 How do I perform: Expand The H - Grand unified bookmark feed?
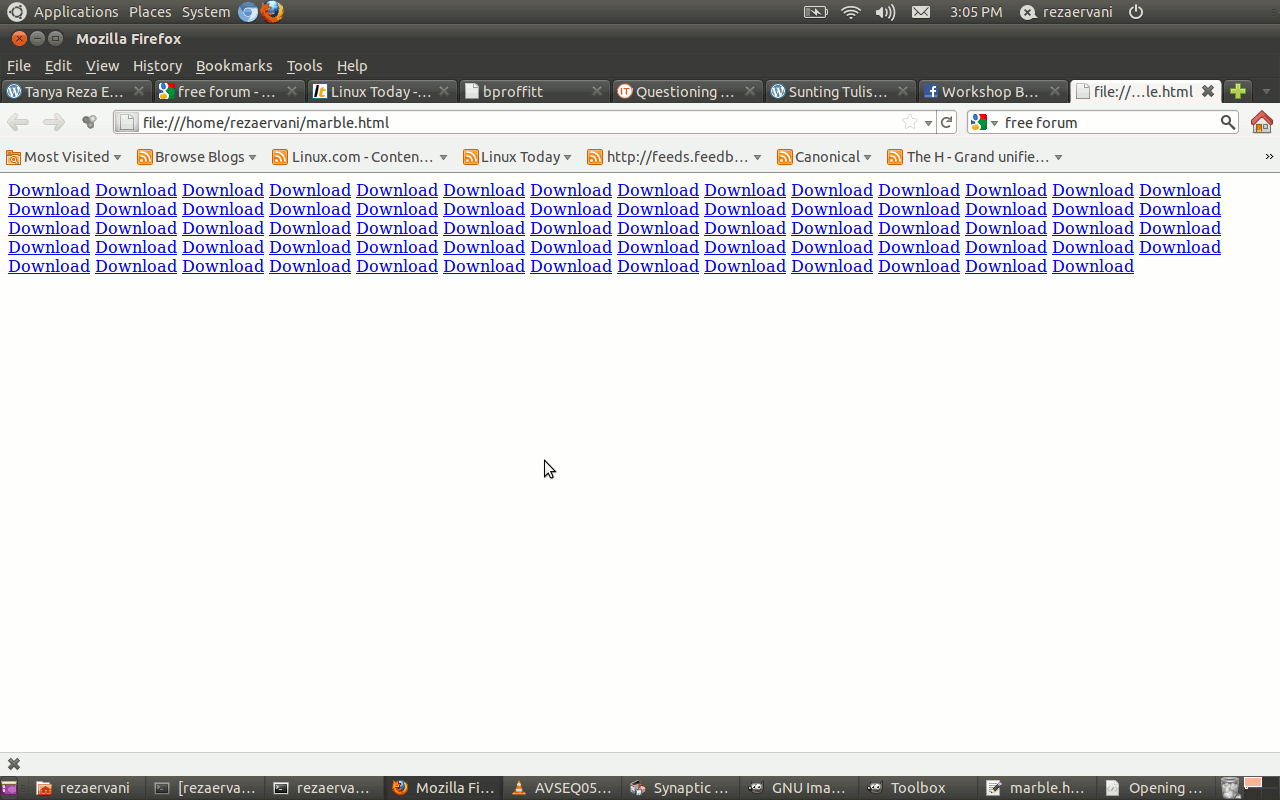click(x=975, y=157)
